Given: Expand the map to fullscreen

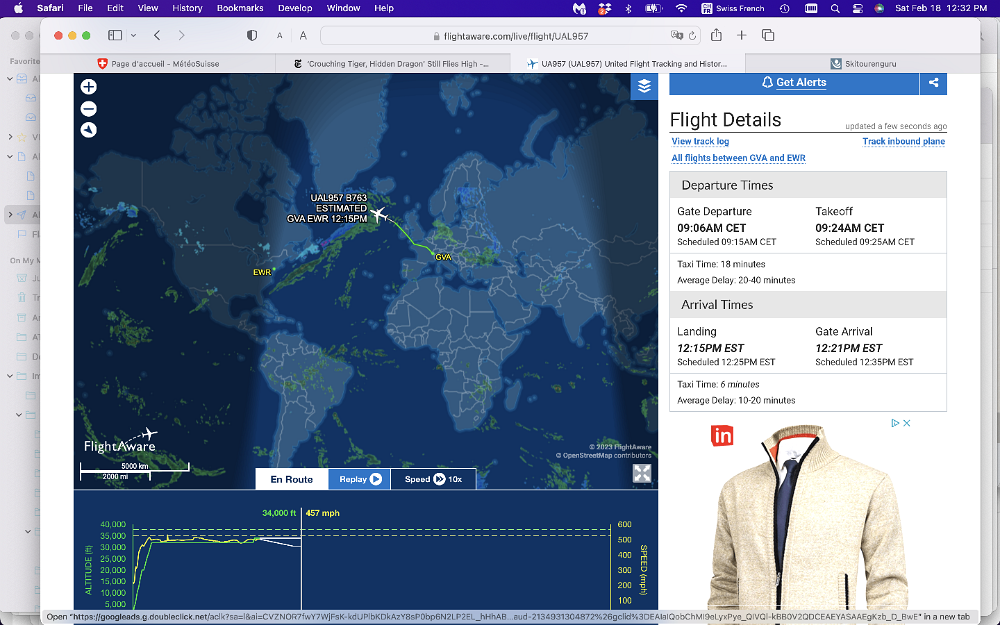Looking at the screenshot, I should pos(642,473).
